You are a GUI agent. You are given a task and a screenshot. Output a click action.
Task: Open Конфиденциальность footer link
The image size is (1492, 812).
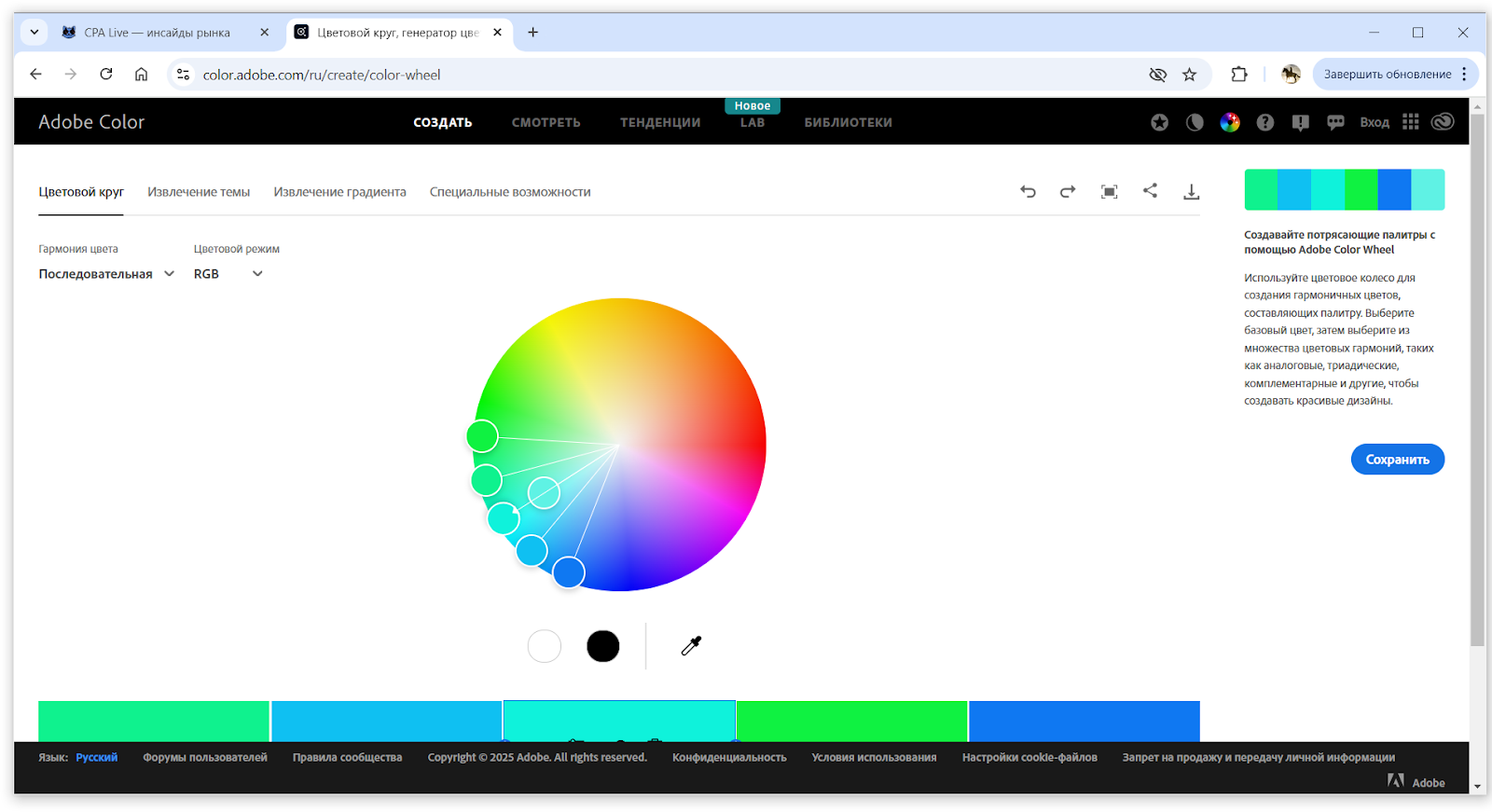(x=729, y=757)
